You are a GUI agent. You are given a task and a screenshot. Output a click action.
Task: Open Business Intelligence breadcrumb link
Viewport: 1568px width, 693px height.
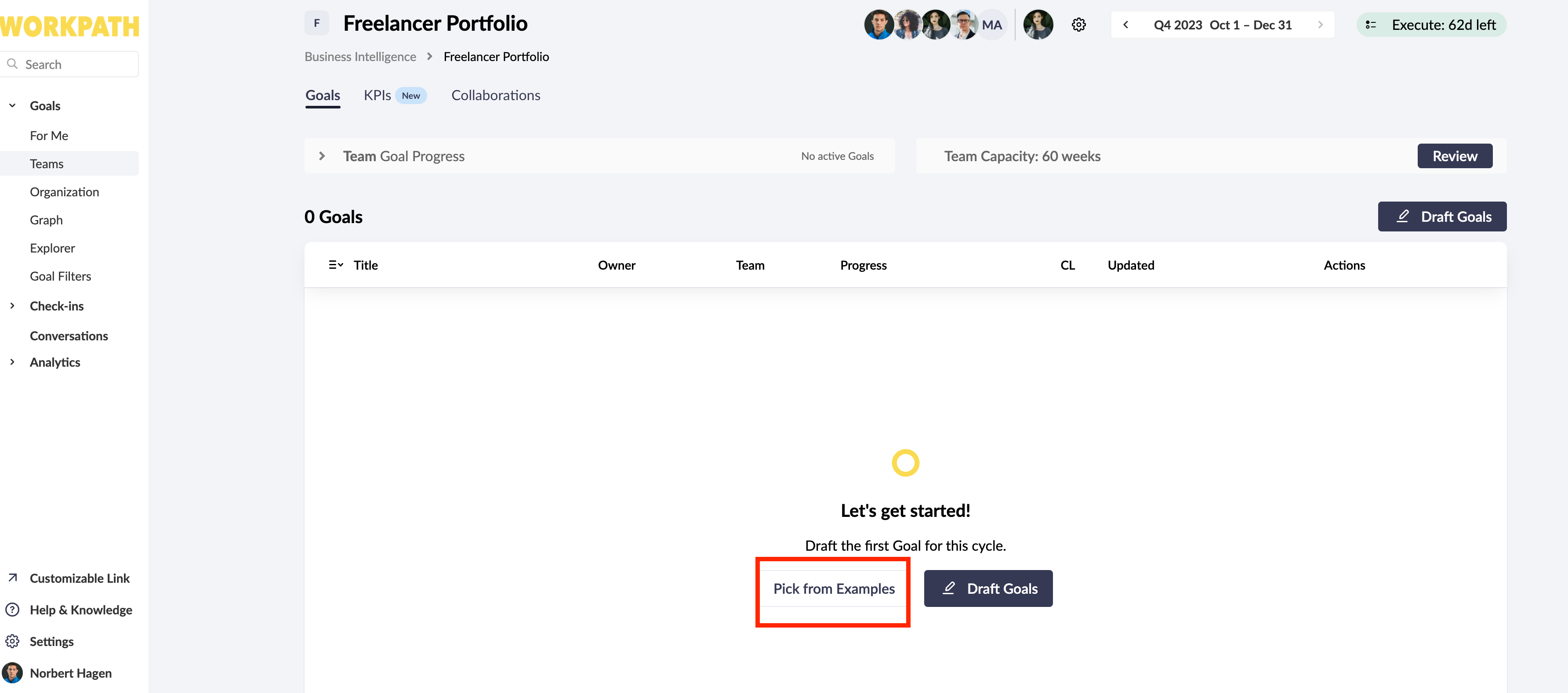point(360,56)
